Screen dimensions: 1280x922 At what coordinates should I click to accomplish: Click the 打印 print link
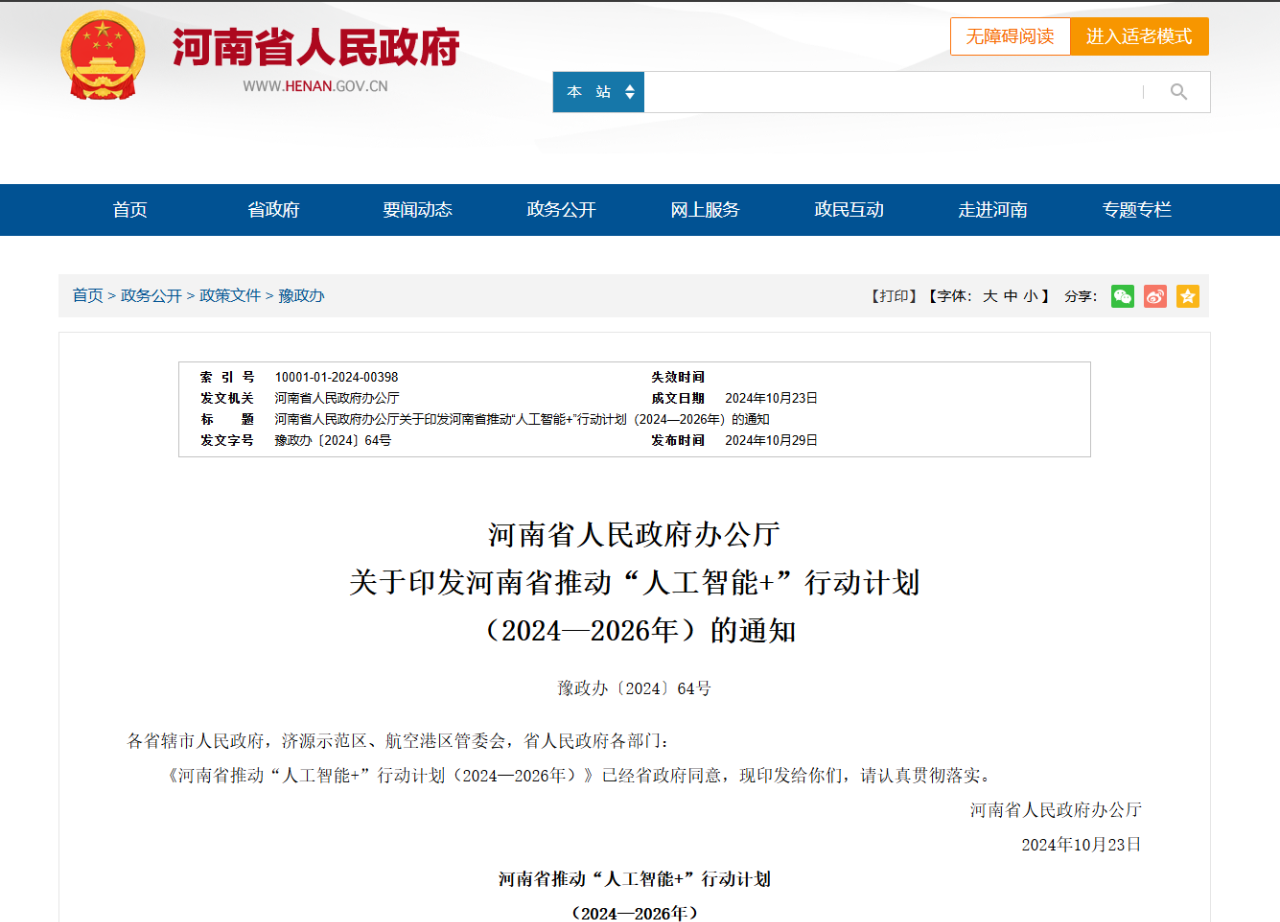point(893,296)
